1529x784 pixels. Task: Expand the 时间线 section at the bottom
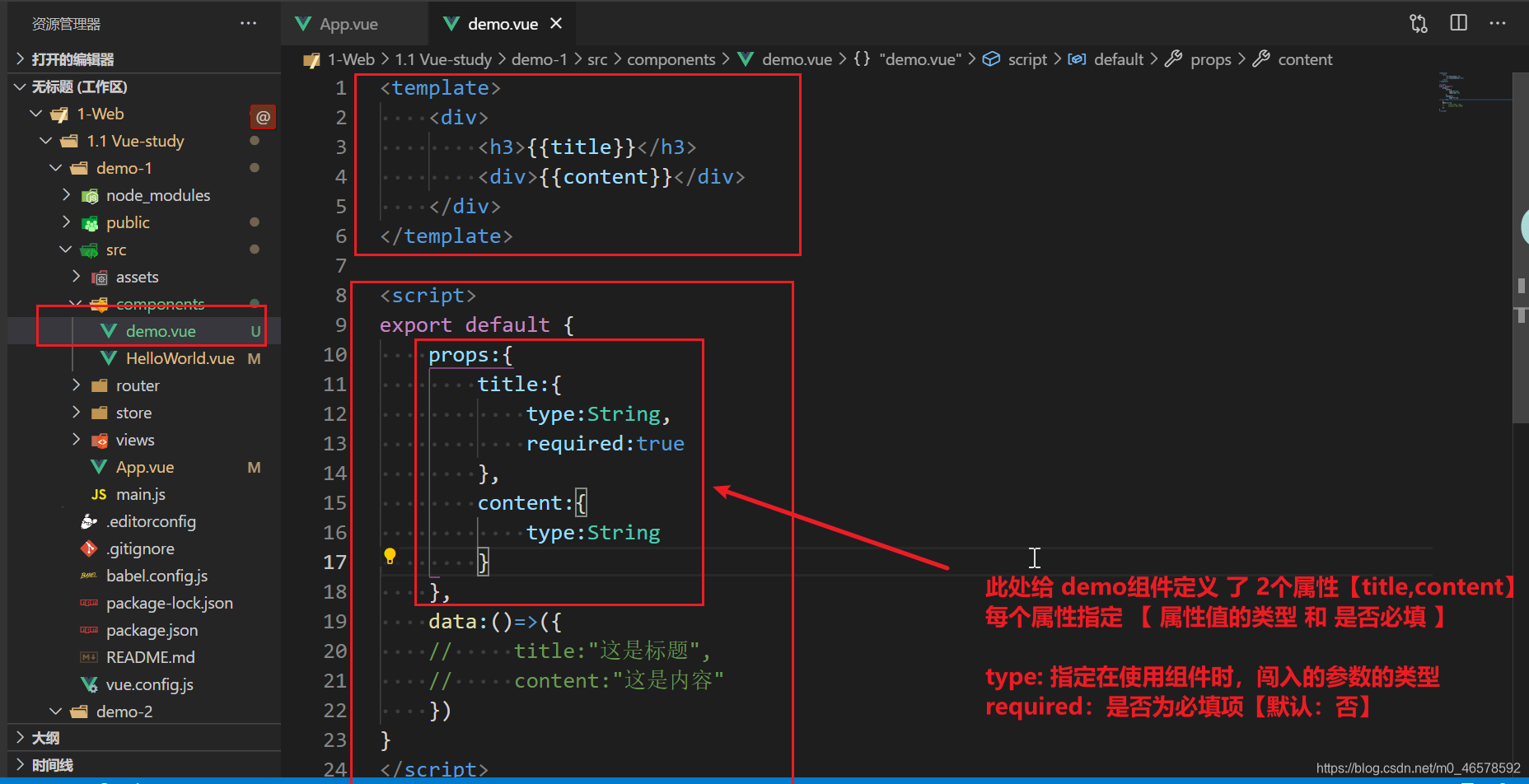[x=49, y=764]
